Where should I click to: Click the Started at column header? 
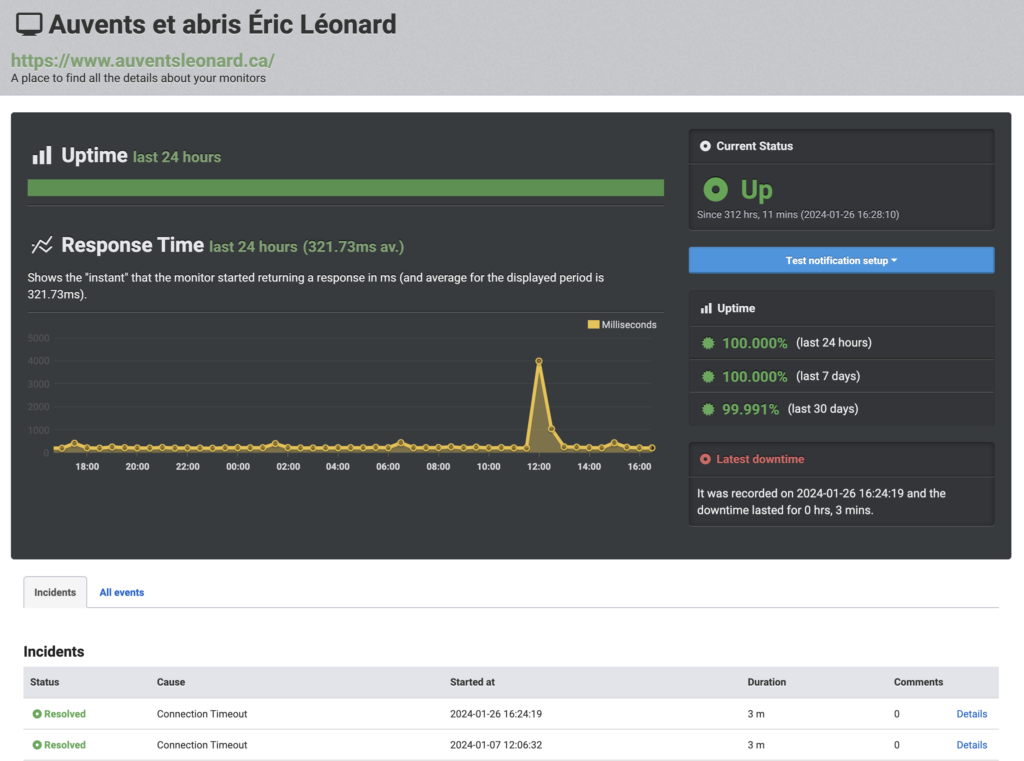(x=472, y=682)
